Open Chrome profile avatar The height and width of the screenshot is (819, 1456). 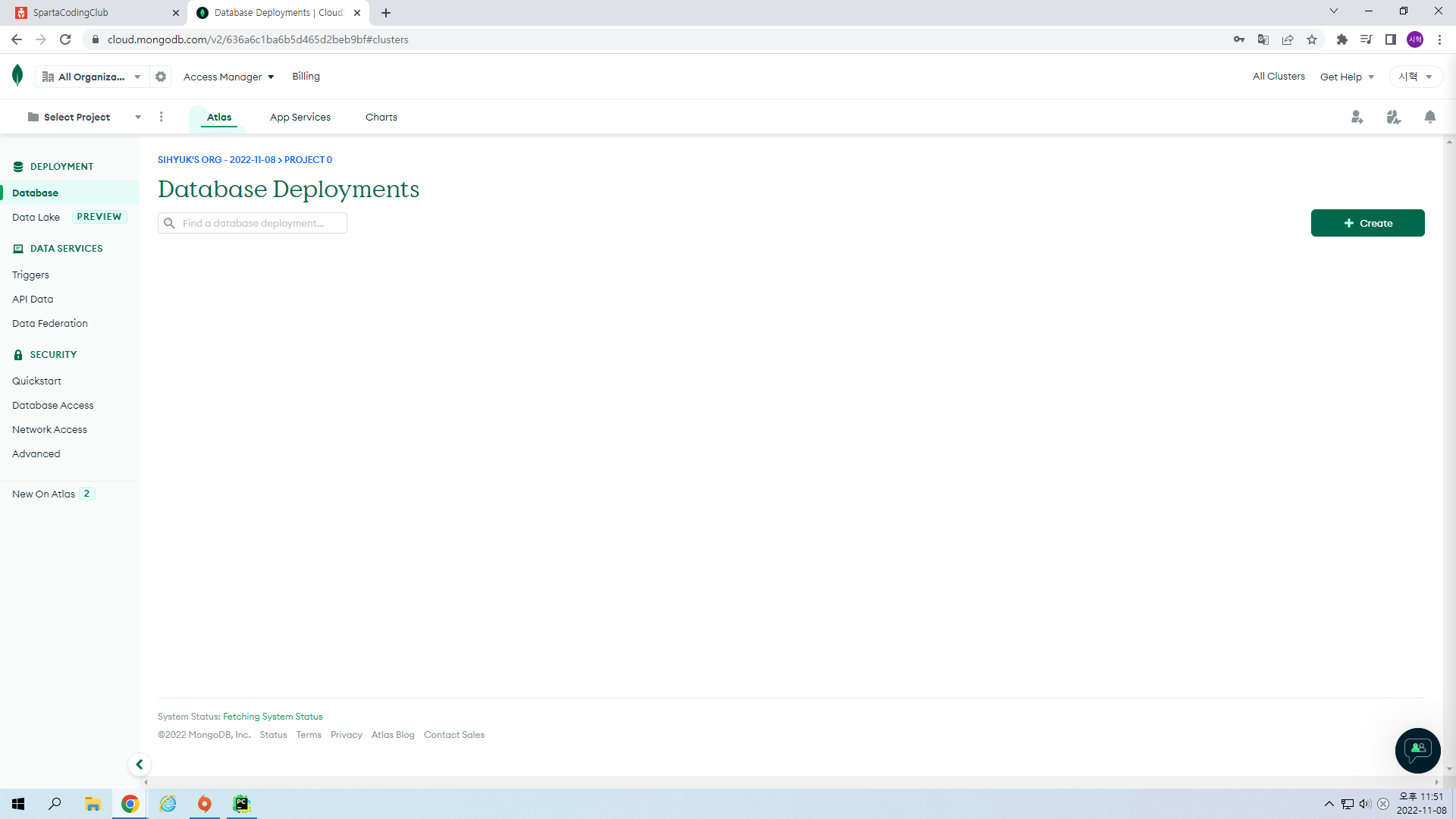[1415, 39]
